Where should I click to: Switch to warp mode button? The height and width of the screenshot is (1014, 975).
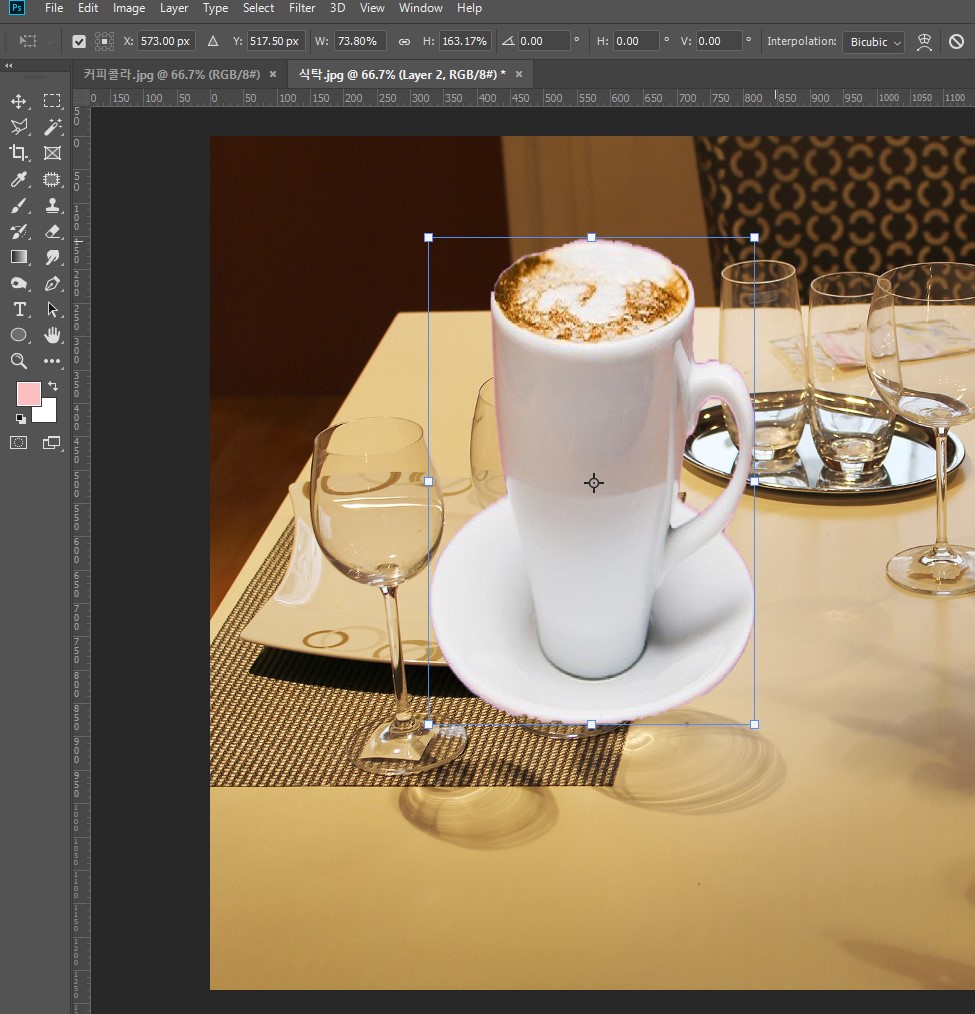point(924,42)
